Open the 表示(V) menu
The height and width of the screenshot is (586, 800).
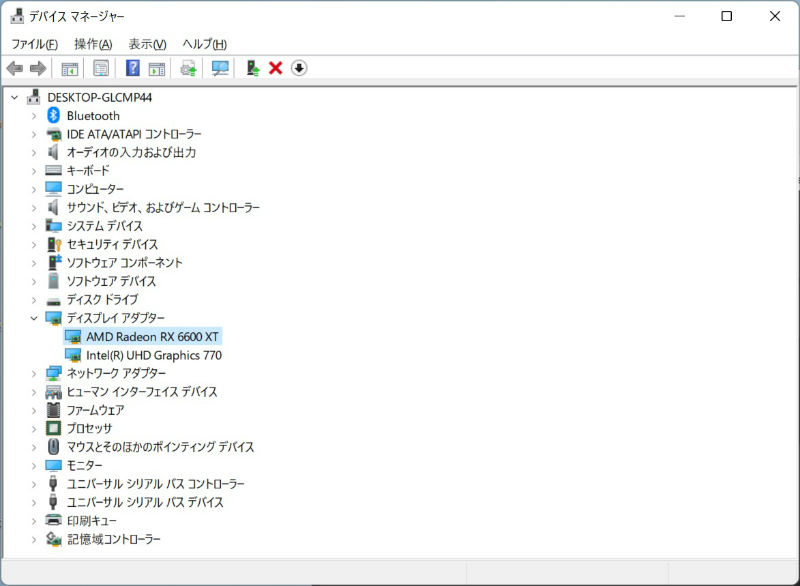coord(147,44)
